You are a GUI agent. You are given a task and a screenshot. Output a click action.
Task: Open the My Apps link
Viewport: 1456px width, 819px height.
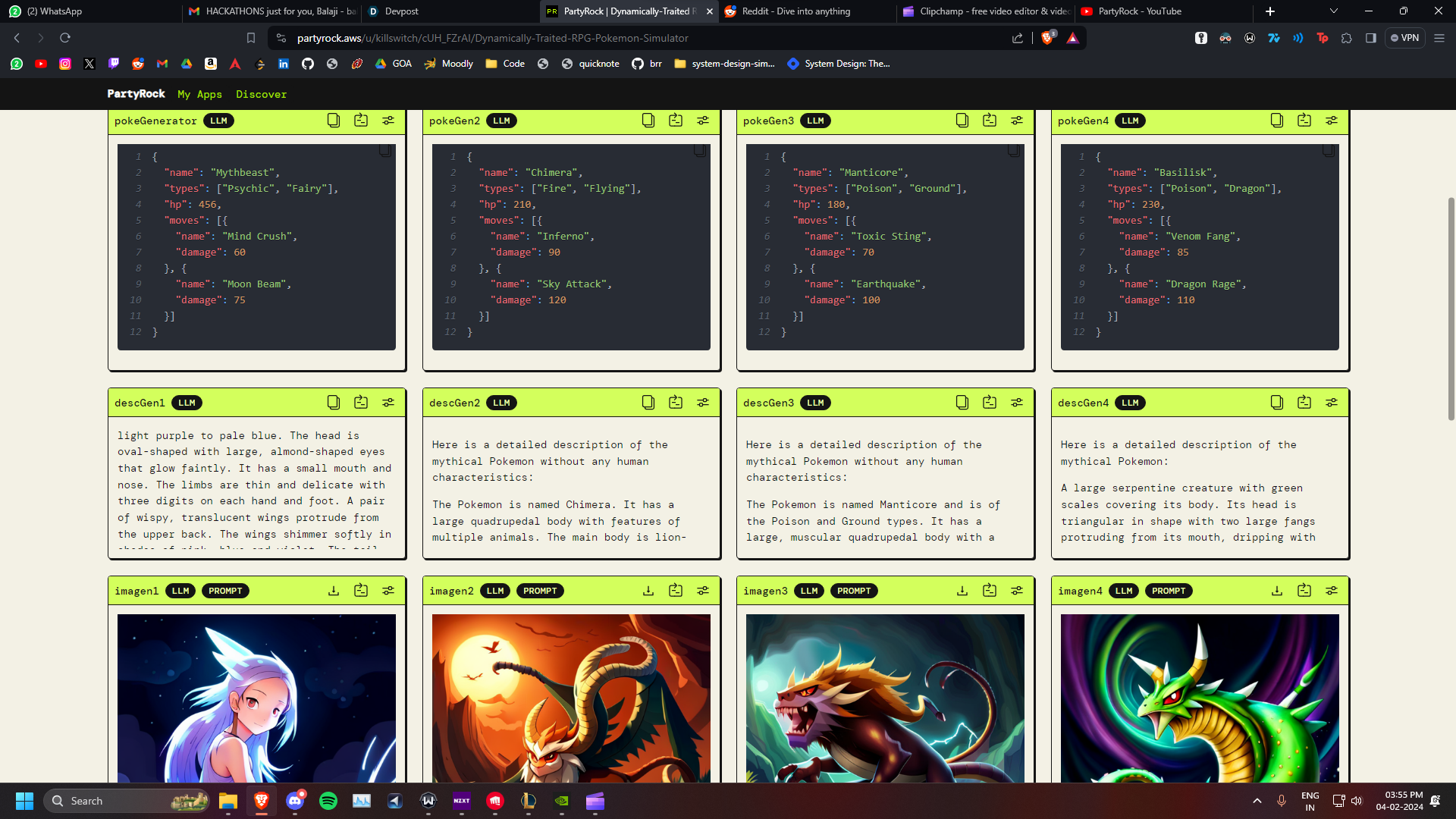click(199, 94)
